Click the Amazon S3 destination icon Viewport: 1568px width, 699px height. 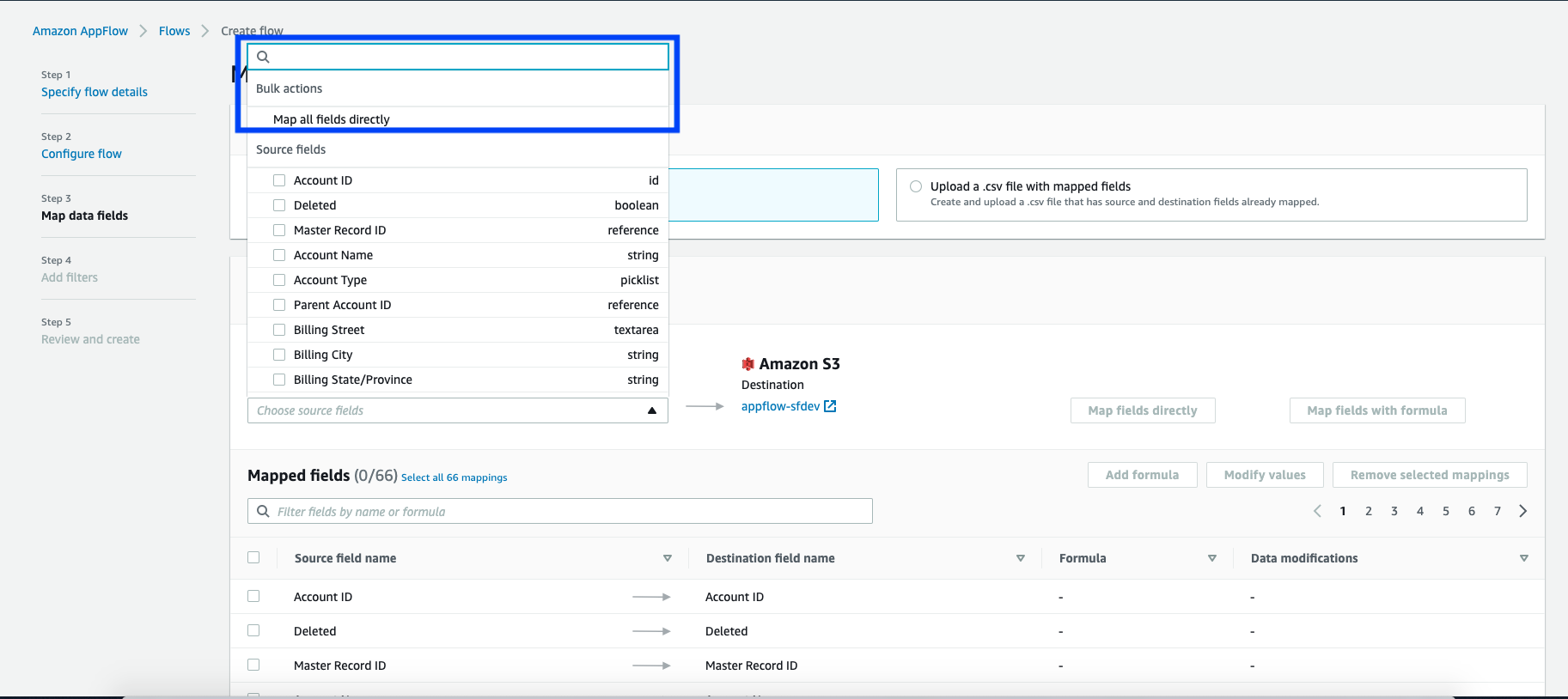(747, 364)
